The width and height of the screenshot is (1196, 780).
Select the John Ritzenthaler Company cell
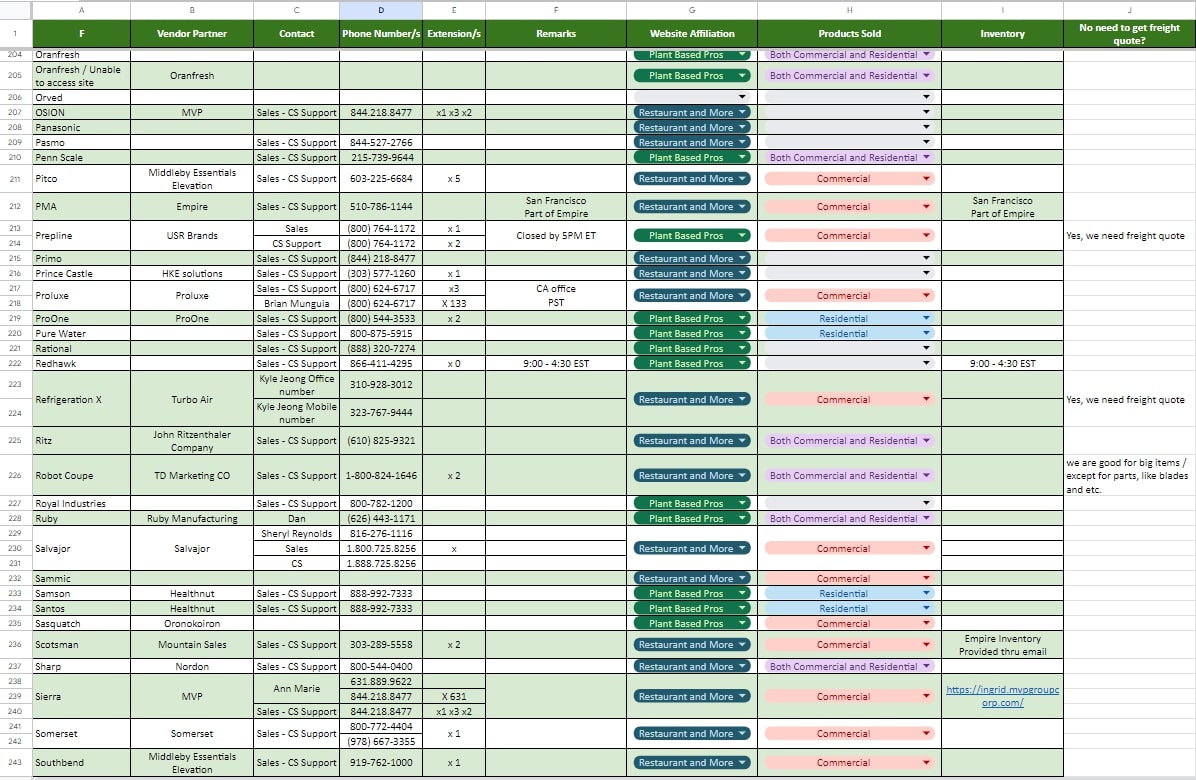coord(191,441)
